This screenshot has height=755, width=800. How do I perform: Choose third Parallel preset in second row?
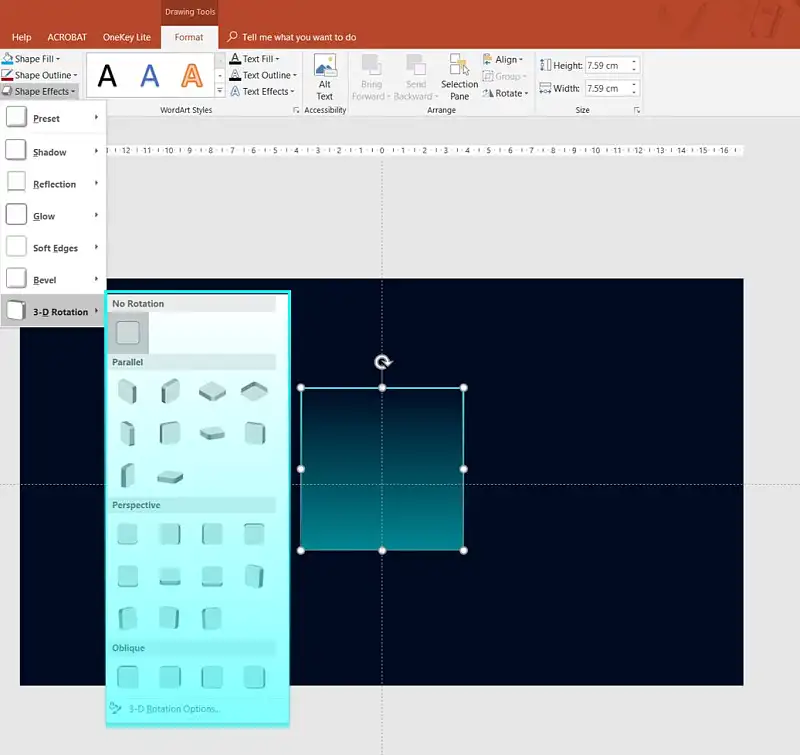point(212,434)
